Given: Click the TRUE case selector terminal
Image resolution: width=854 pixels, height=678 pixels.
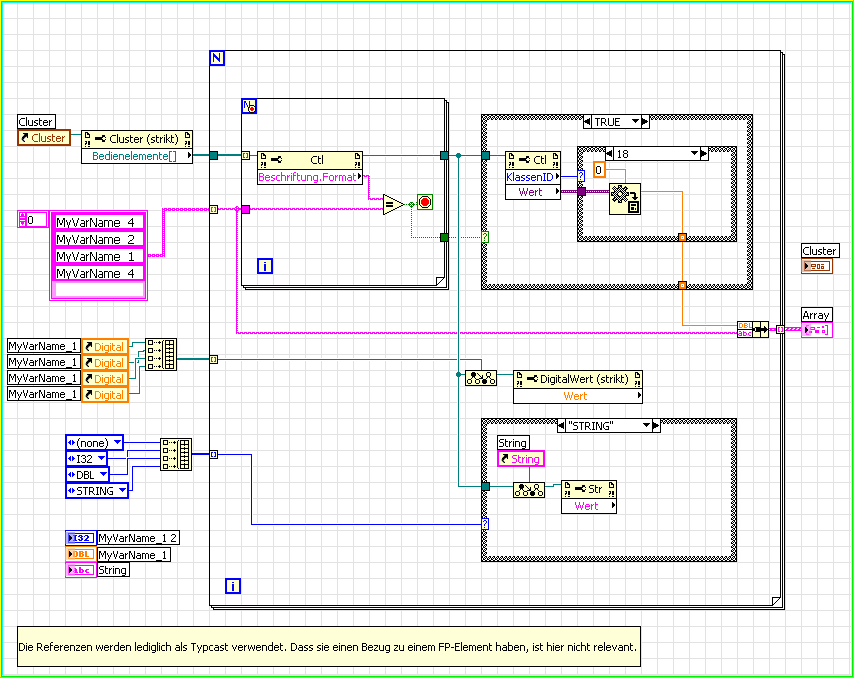Looking at the screenshot, I should coord(485,237).
